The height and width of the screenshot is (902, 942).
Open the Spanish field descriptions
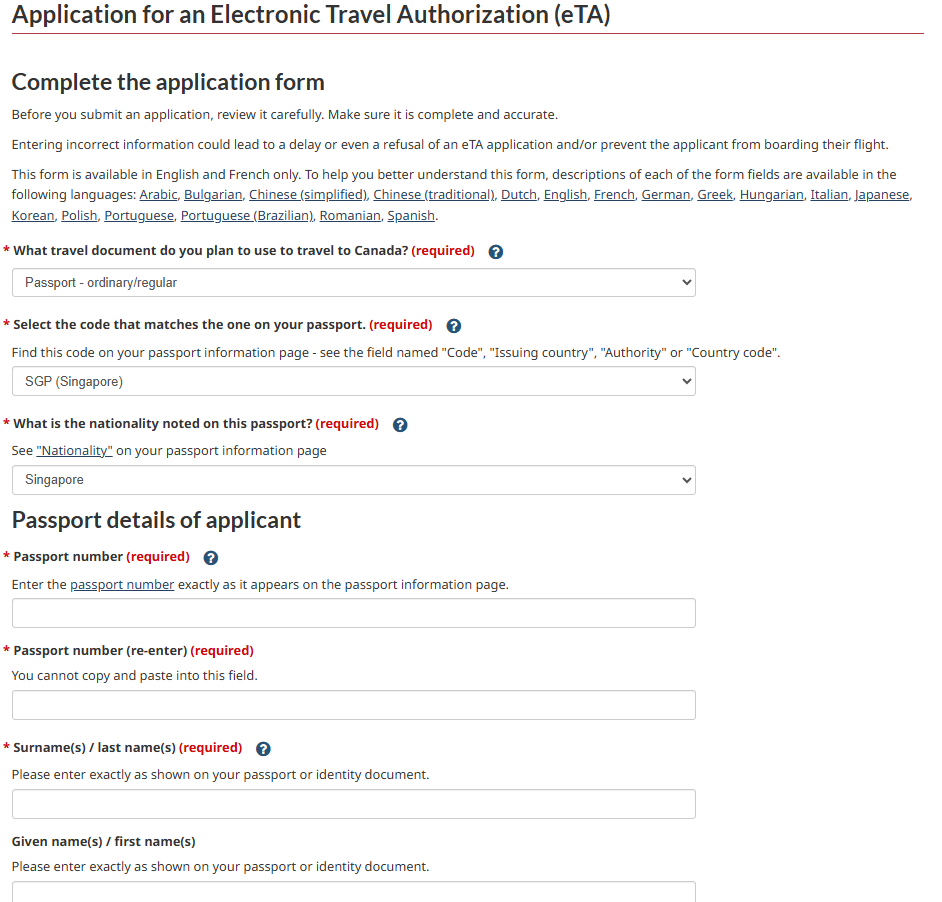pos(410,215)
